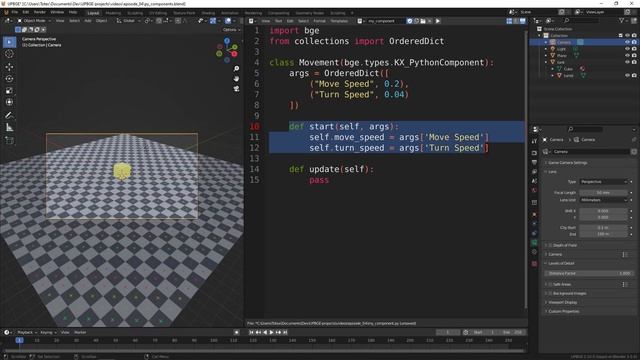The image size is (640, 360).
Task: Hide Plane object with eye icon
Action: [627, 55]
